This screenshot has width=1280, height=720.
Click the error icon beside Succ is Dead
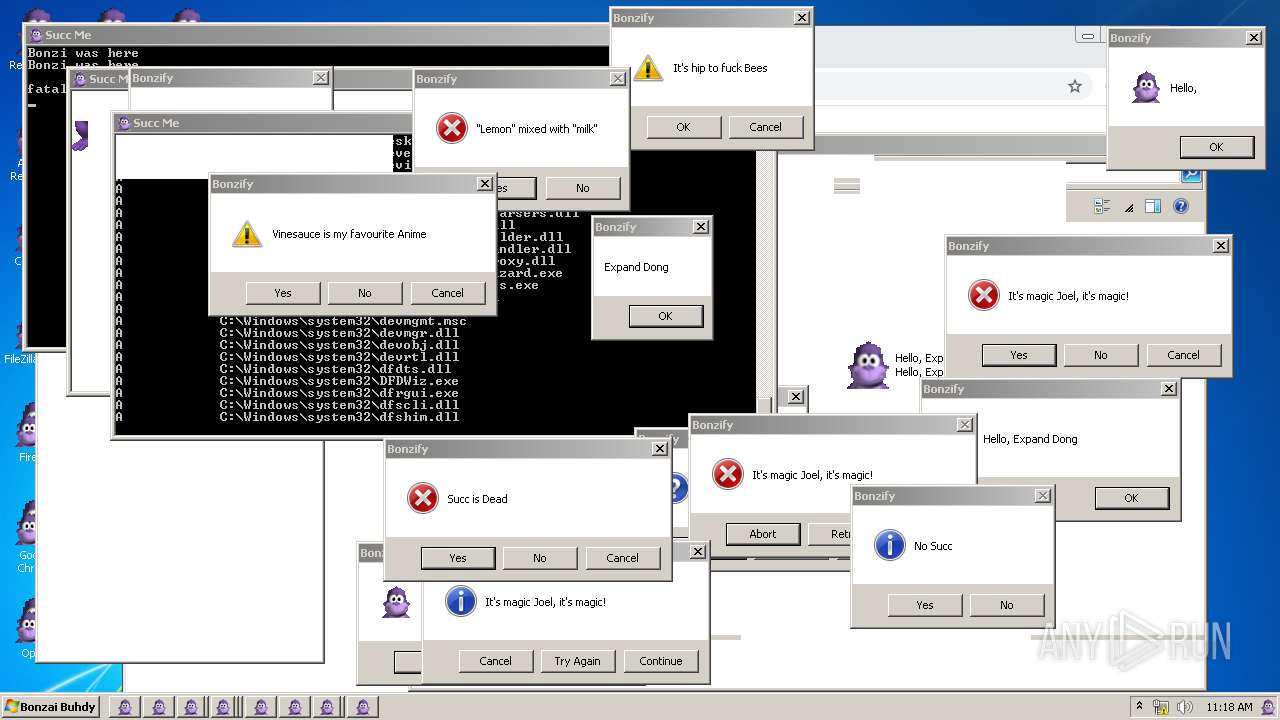(x=423, y=498)
